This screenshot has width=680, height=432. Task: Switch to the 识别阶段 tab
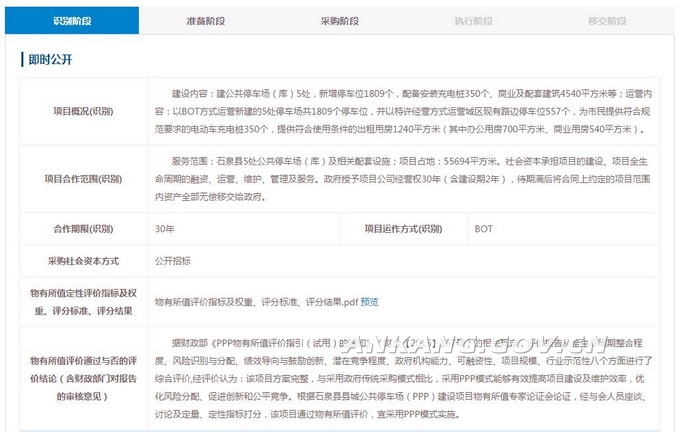coord(72,20)
